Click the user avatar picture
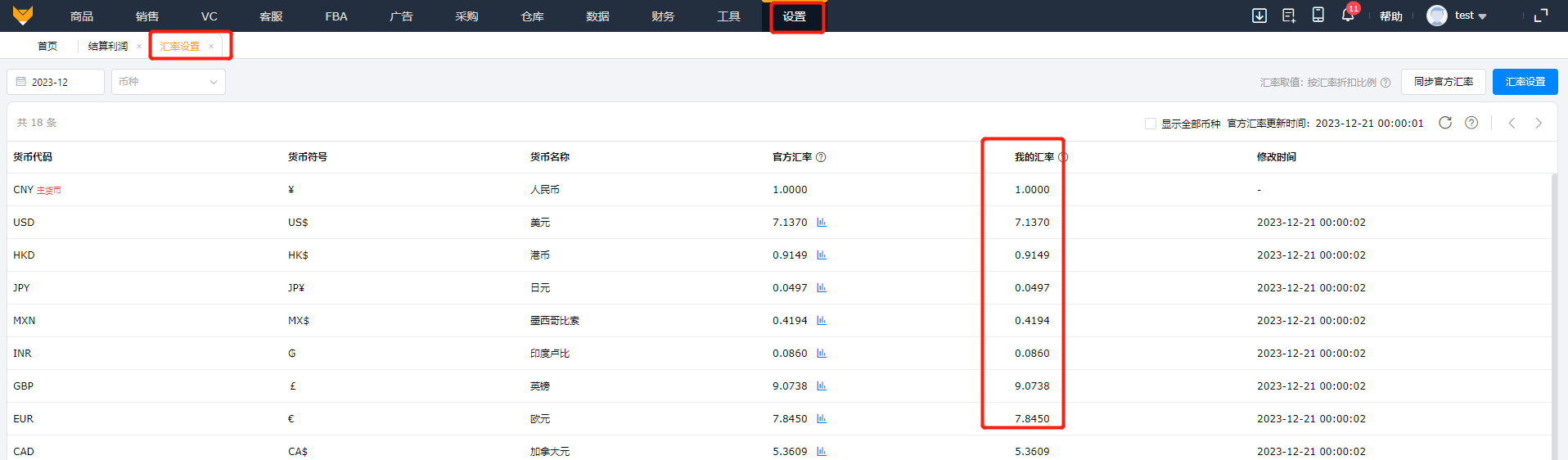This screenshot has width=1568, height=460. coord(1437,16)
